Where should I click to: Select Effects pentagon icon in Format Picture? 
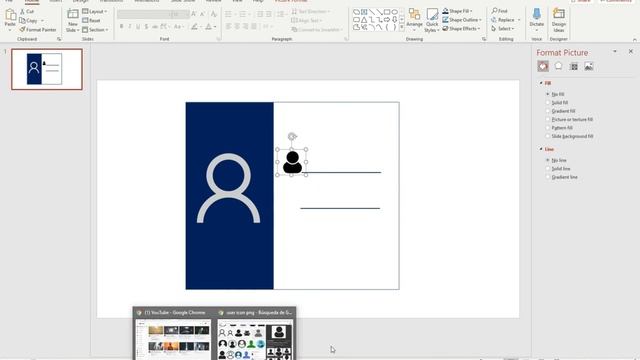(558, 66)
